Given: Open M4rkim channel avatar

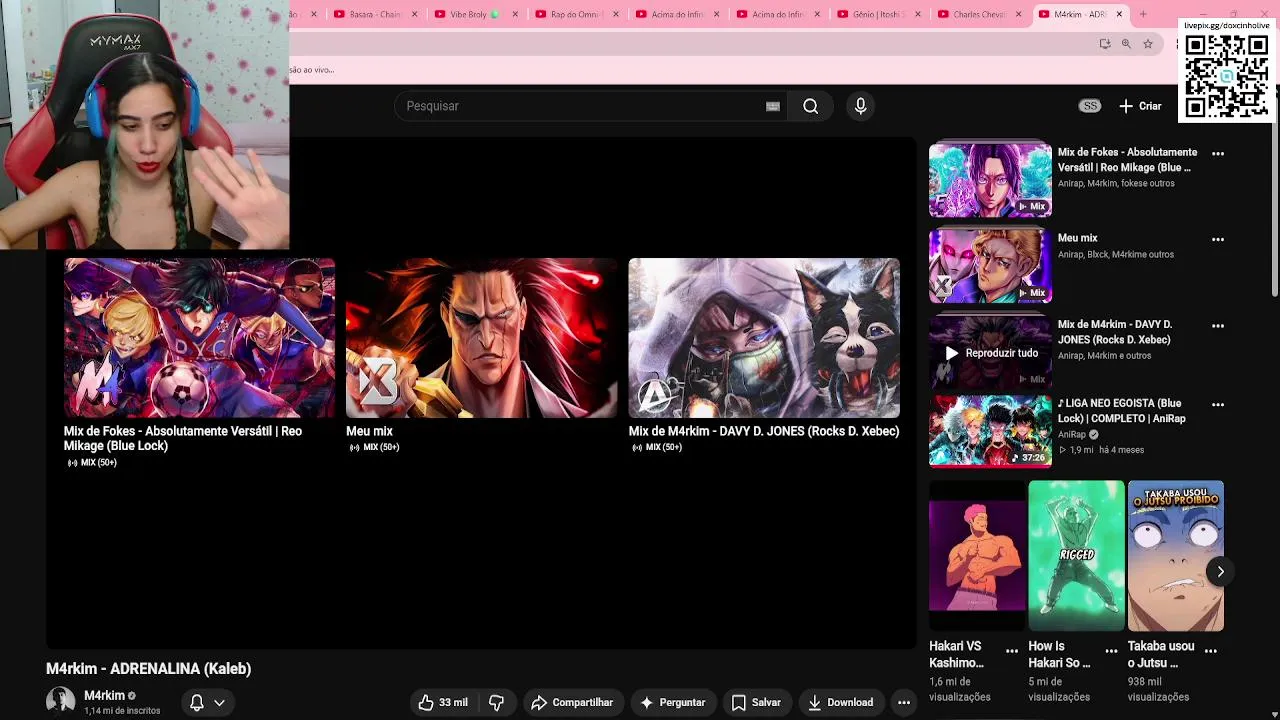Looking at the screenshot, I should 60,701.
